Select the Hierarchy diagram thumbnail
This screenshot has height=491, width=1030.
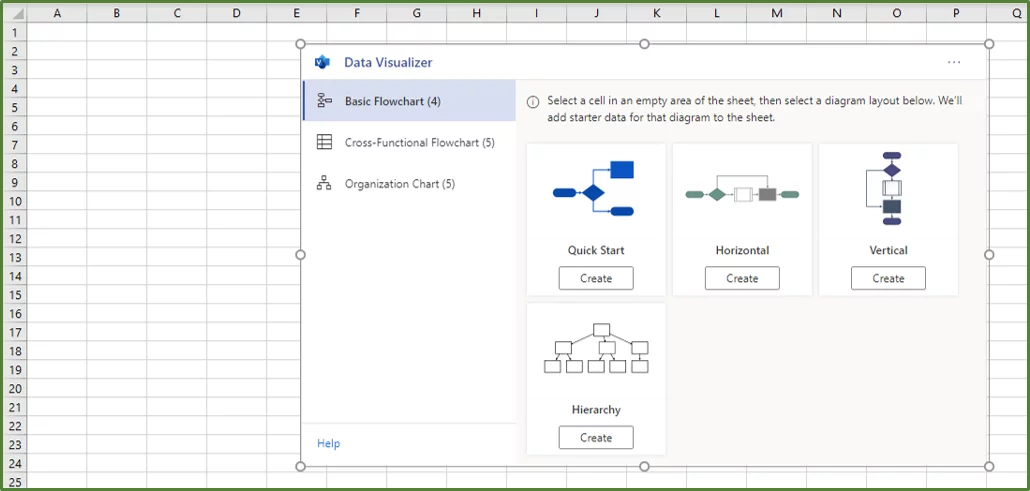[x=595, y=349]
